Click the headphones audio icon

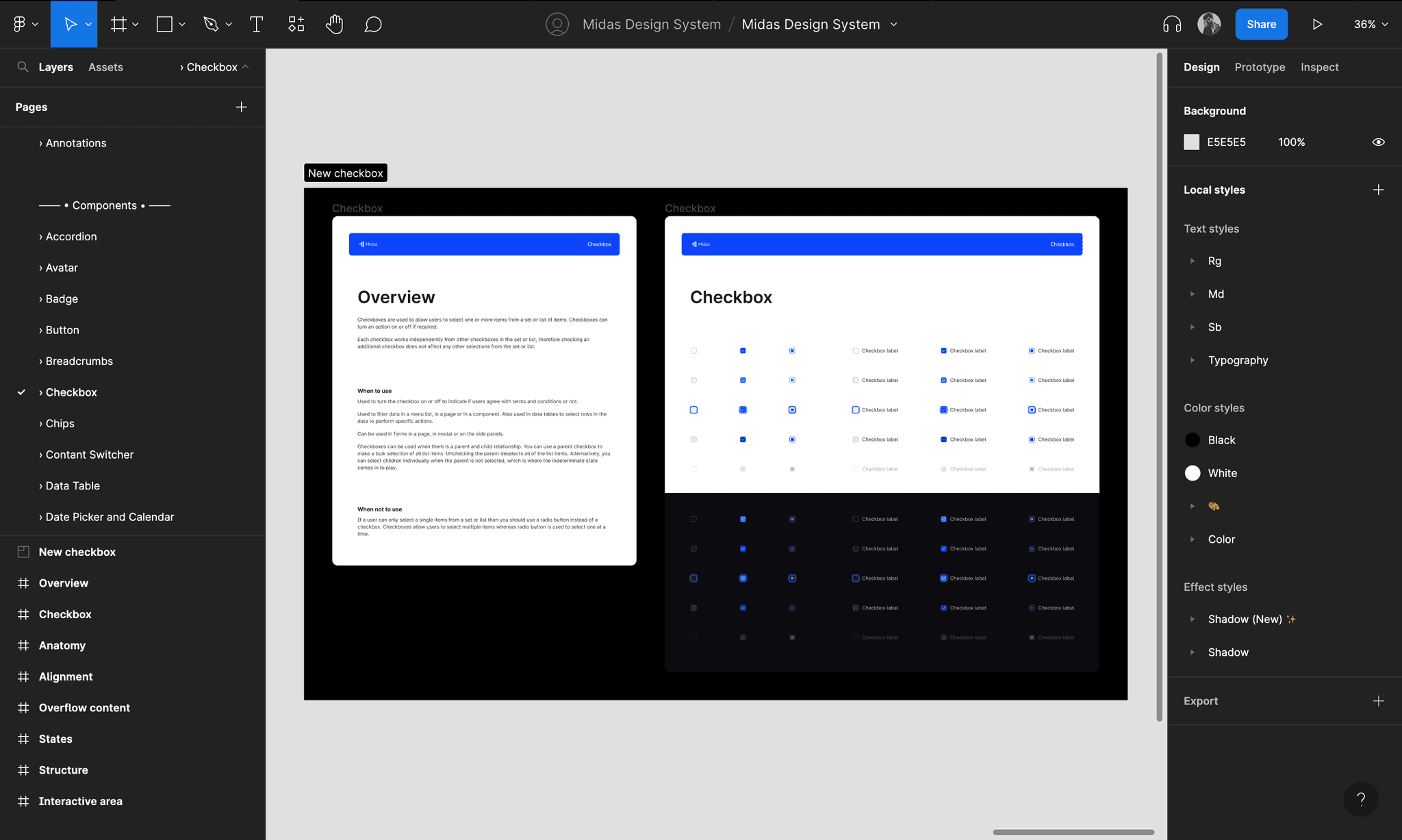tap(1172, 25)
